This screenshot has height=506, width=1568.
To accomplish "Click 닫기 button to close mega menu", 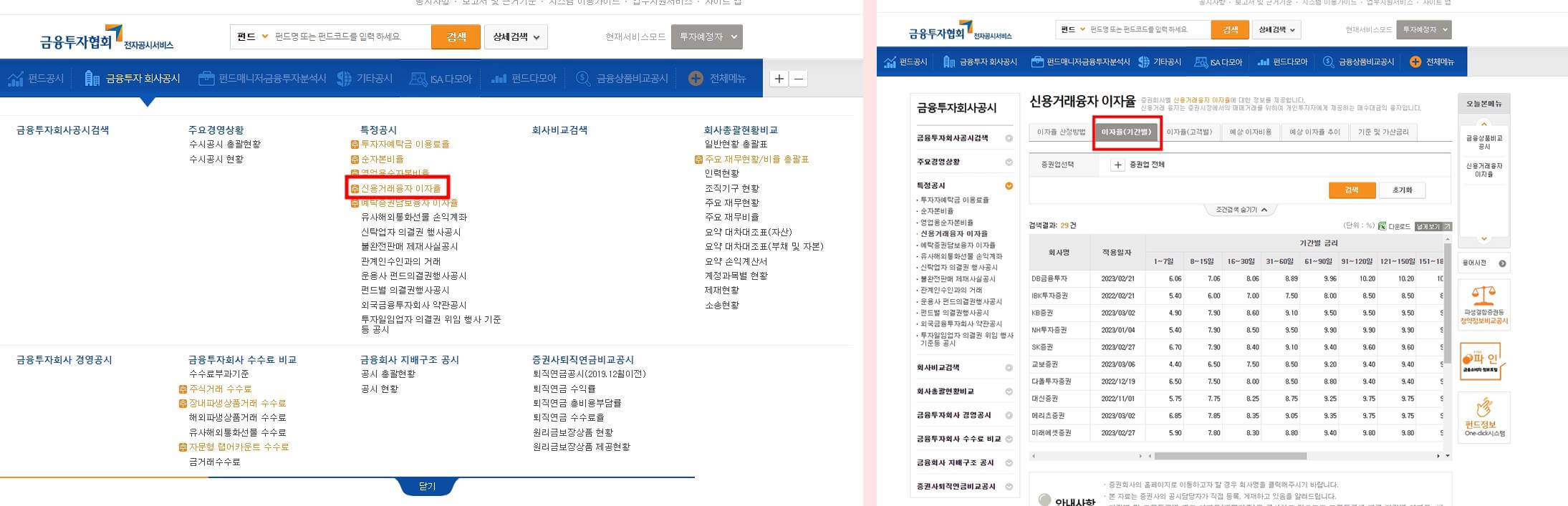I will click(427, 487).
